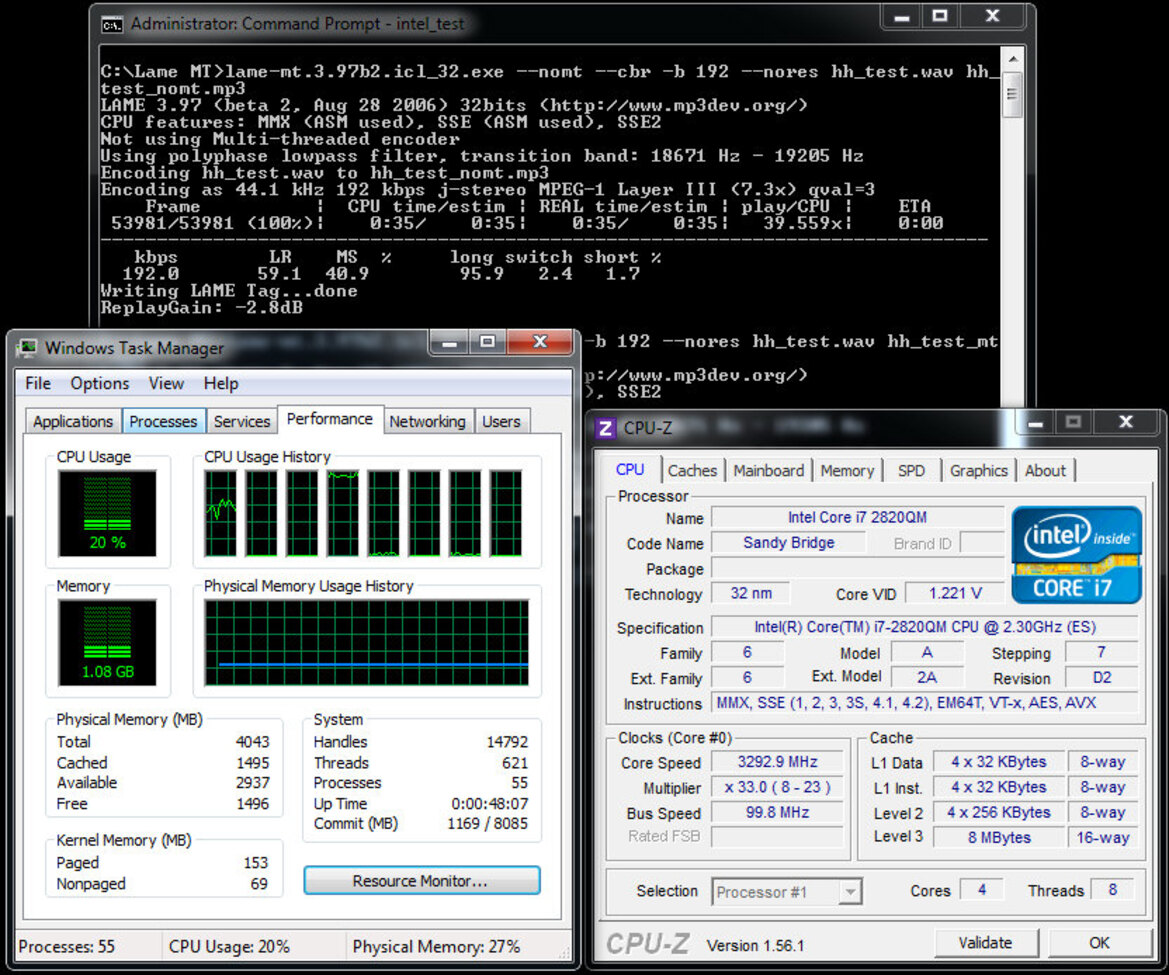This screenshot has height=975, width=1169.
Task: Open the About tab in CPU-Z
Action: [1045, 470]
